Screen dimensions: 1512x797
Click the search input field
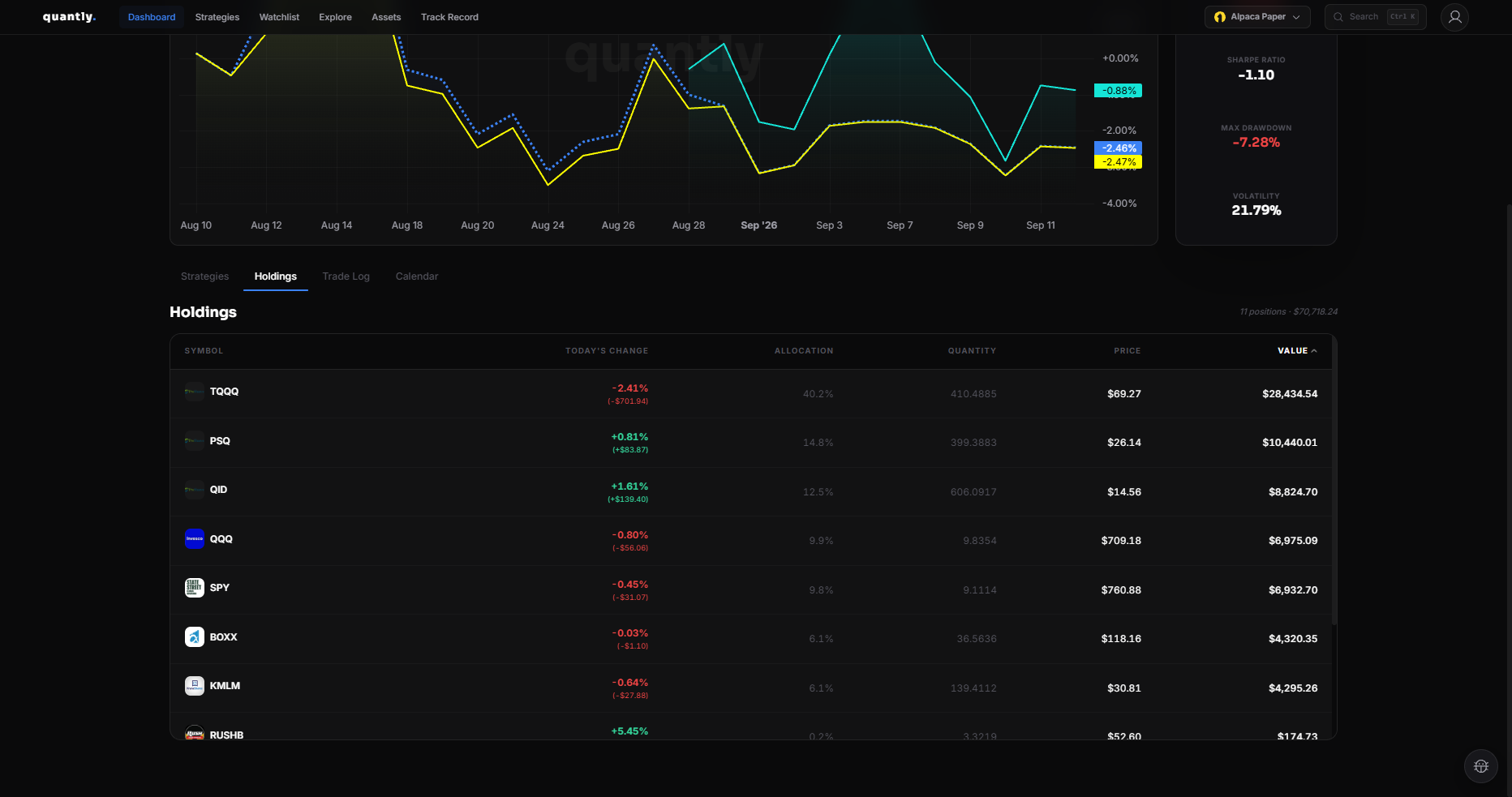coord(1375,17)
